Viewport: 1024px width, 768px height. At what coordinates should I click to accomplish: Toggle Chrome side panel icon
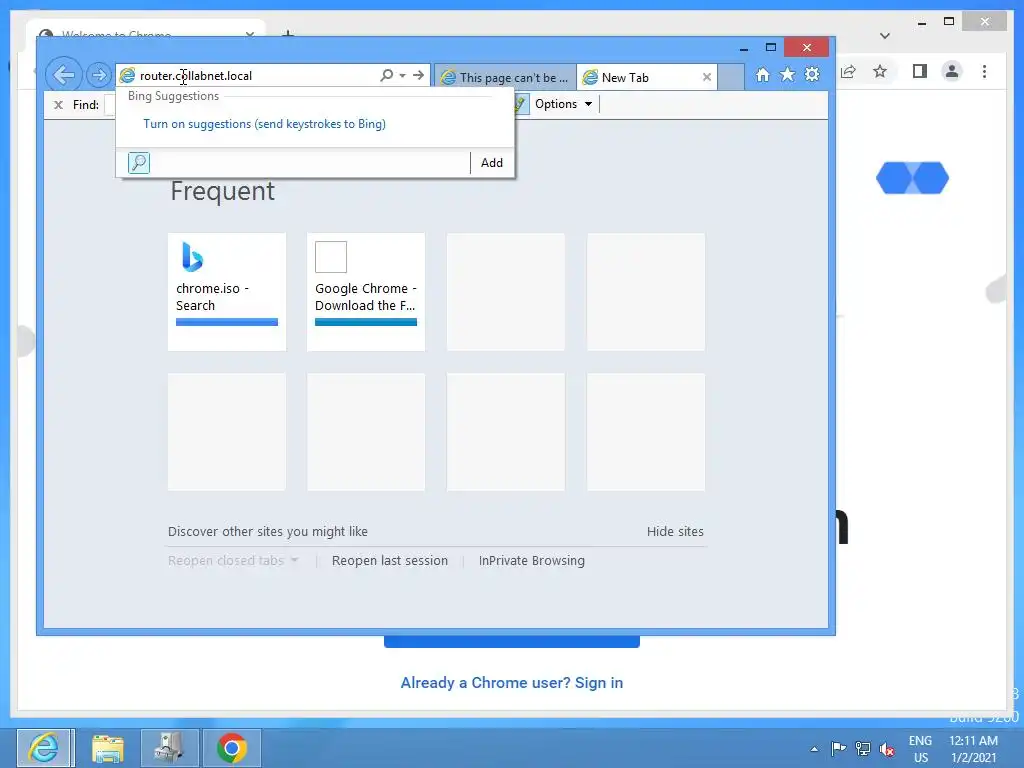coord(920,71)
